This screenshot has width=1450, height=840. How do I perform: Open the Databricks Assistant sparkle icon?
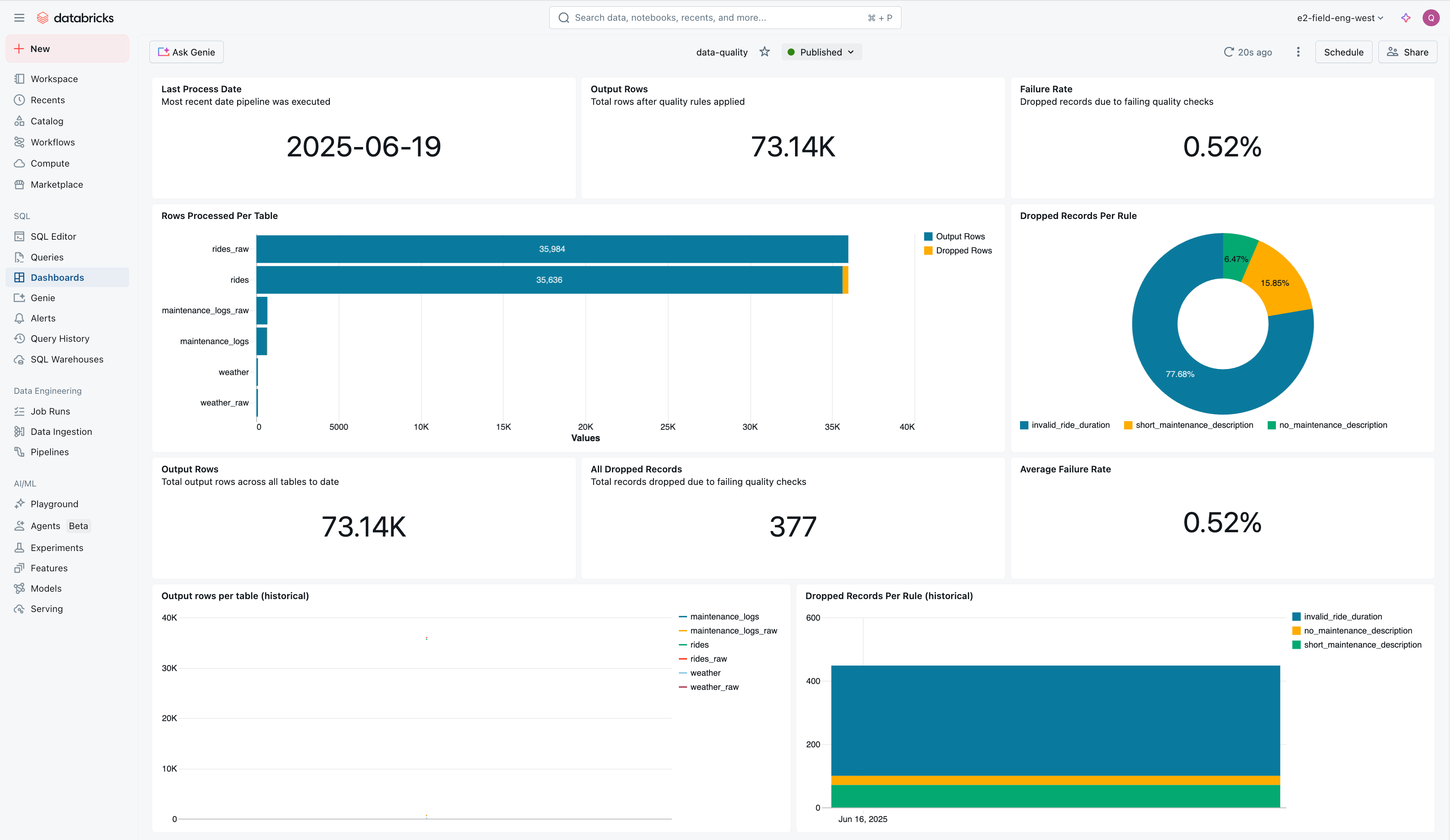pos(1406,18)
